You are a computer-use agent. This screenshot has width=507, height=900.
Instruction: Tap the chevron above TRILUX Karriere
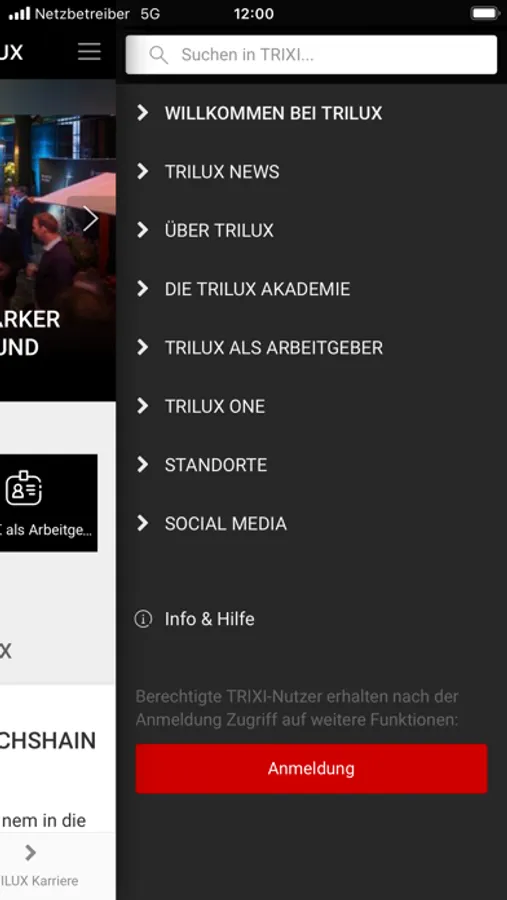click(30, 853)
